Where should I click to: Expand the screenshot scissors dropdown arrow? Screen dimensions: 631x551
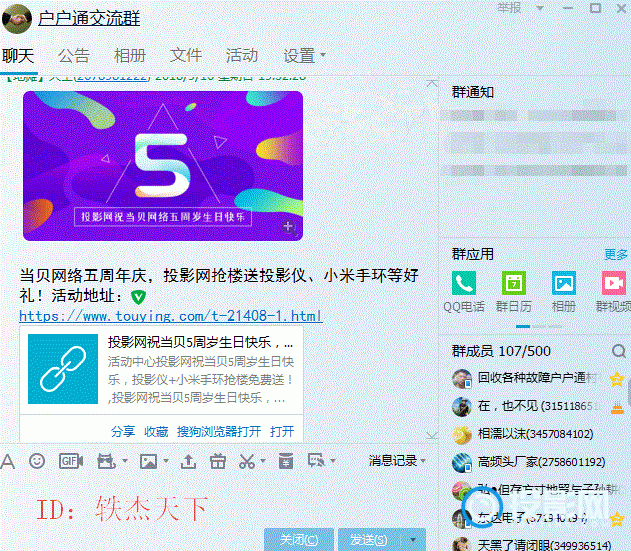(263, 461)
